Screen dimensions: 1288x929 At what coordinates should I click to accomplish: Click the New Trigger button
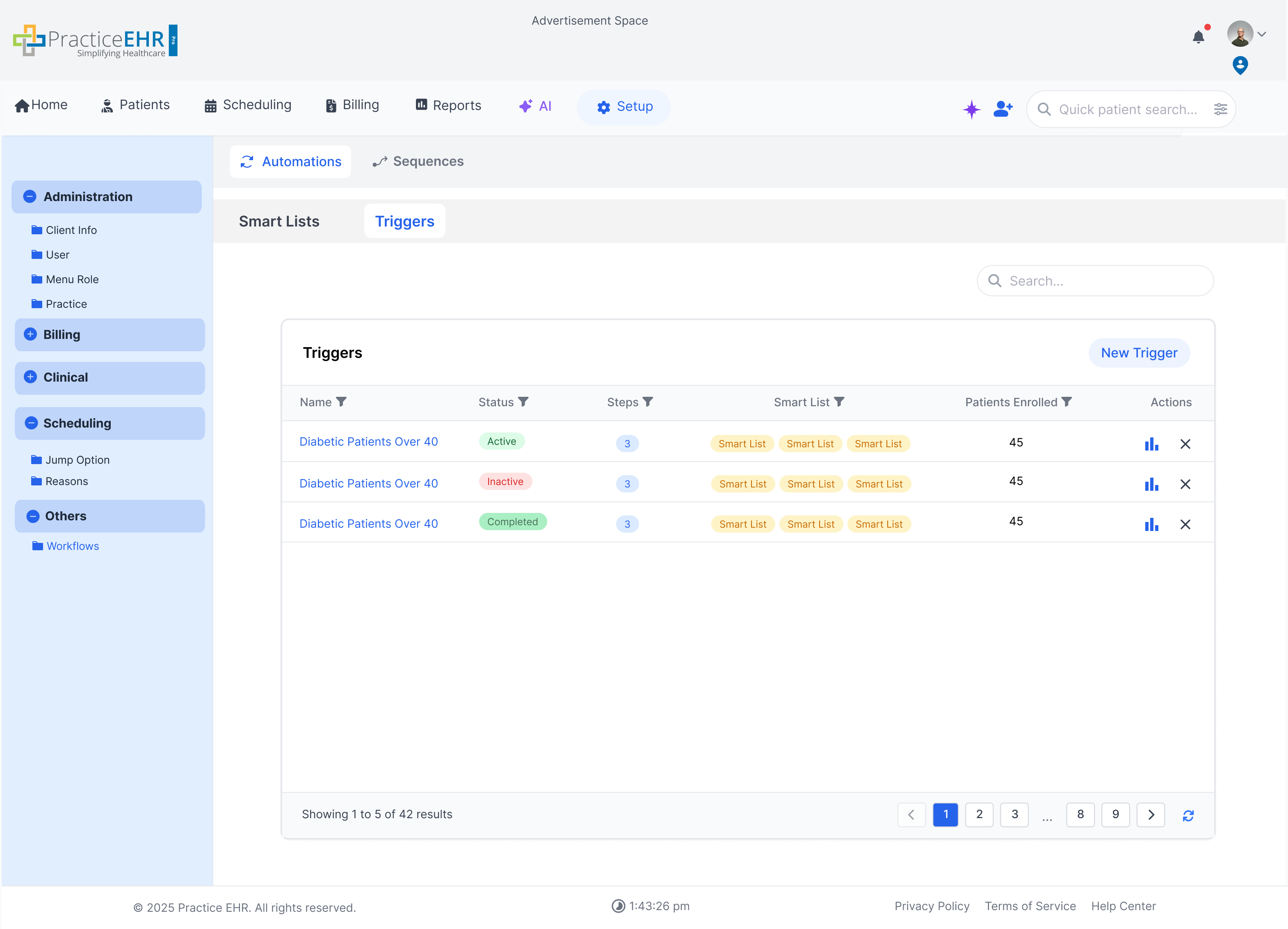(1139, 353)
